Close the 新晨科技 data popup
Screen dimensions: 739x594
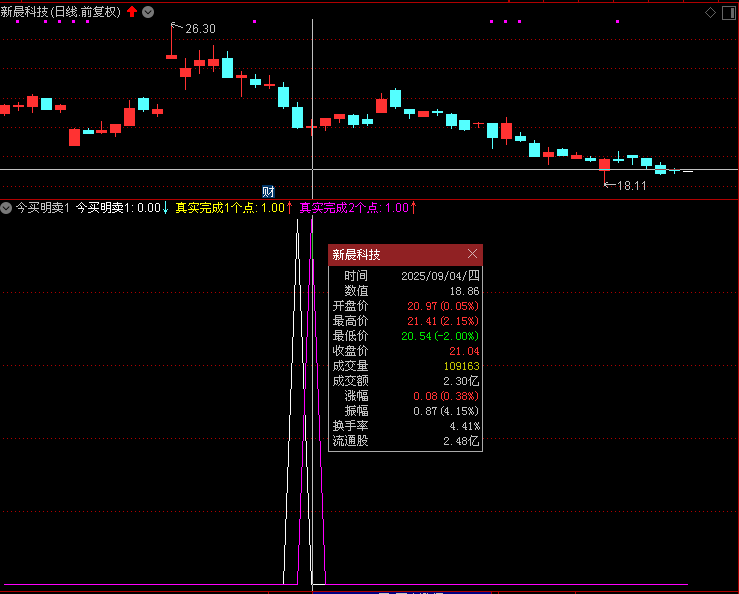pos(472,254)
